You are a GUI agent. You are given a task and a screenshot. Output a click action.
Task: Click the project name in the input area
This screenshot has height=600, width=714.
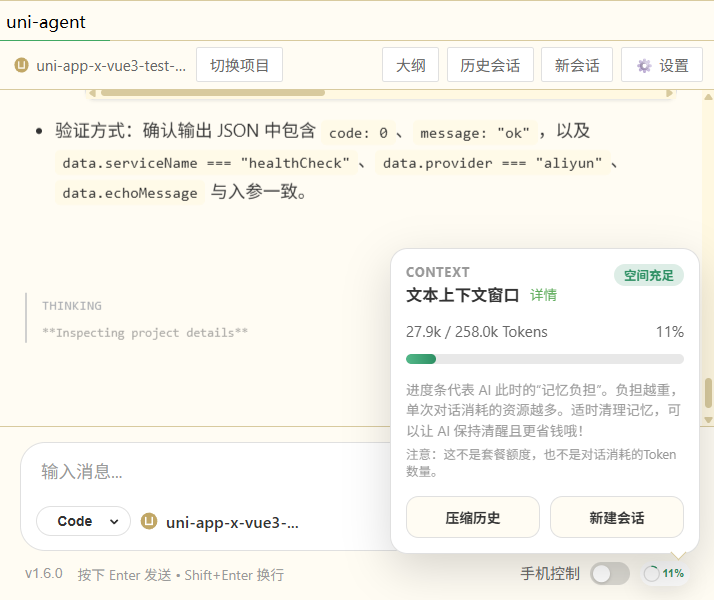(x=232, y=521)
